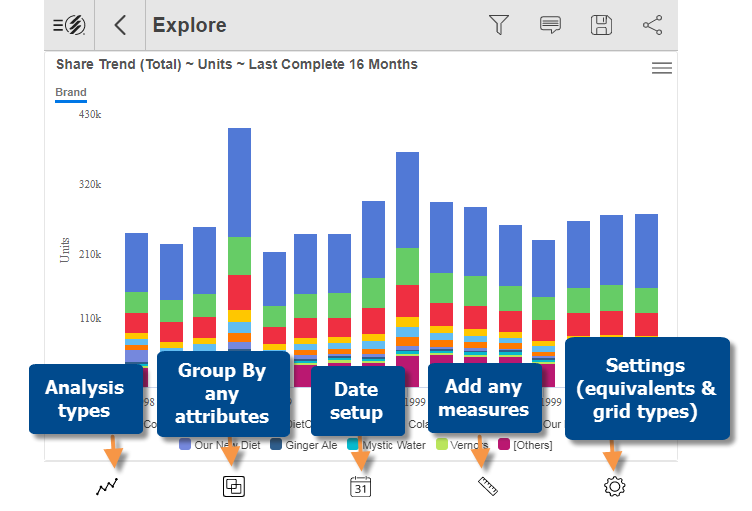Save using the floppy disk icon
This screenshot has width=752, height=511.
pos(601,25)
